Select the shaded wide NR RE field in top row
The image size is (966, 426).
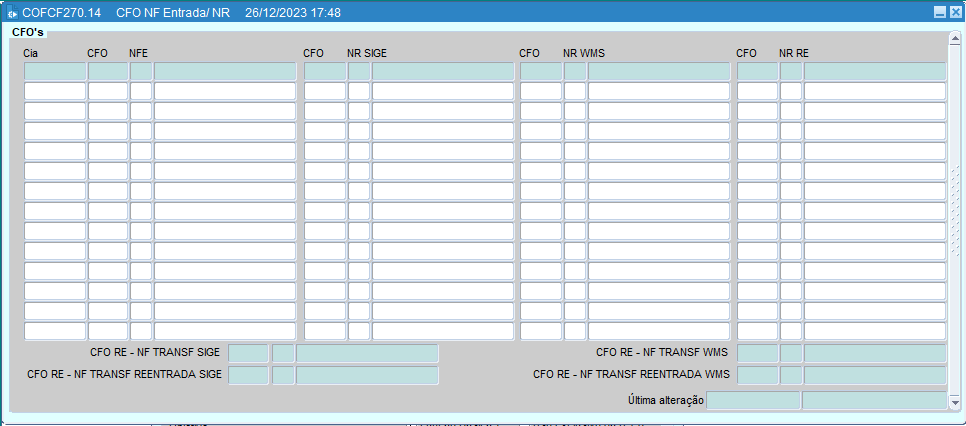click(875, 72)
